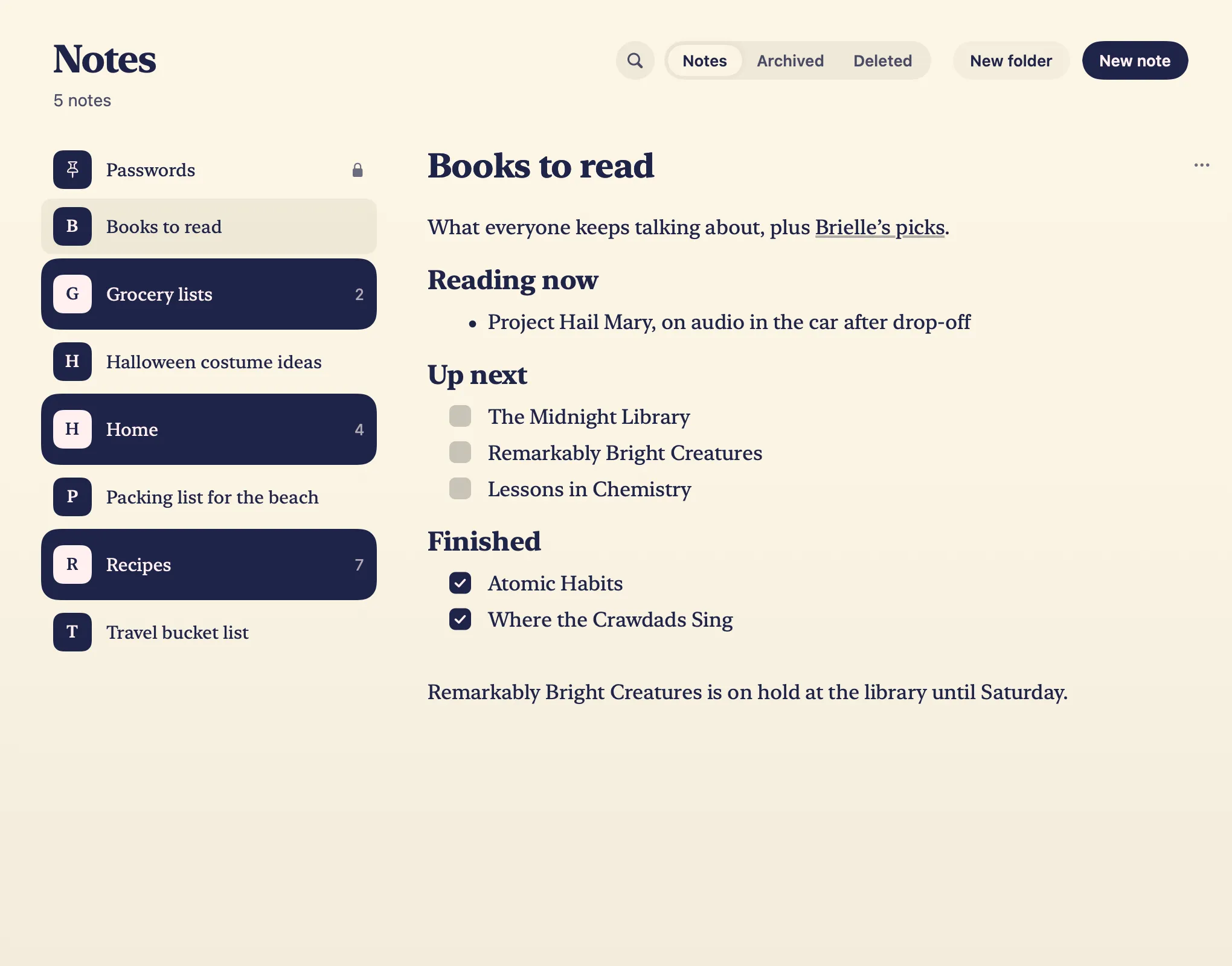
Task: Switch to the Archived tab
Action: tap(790, 60)
